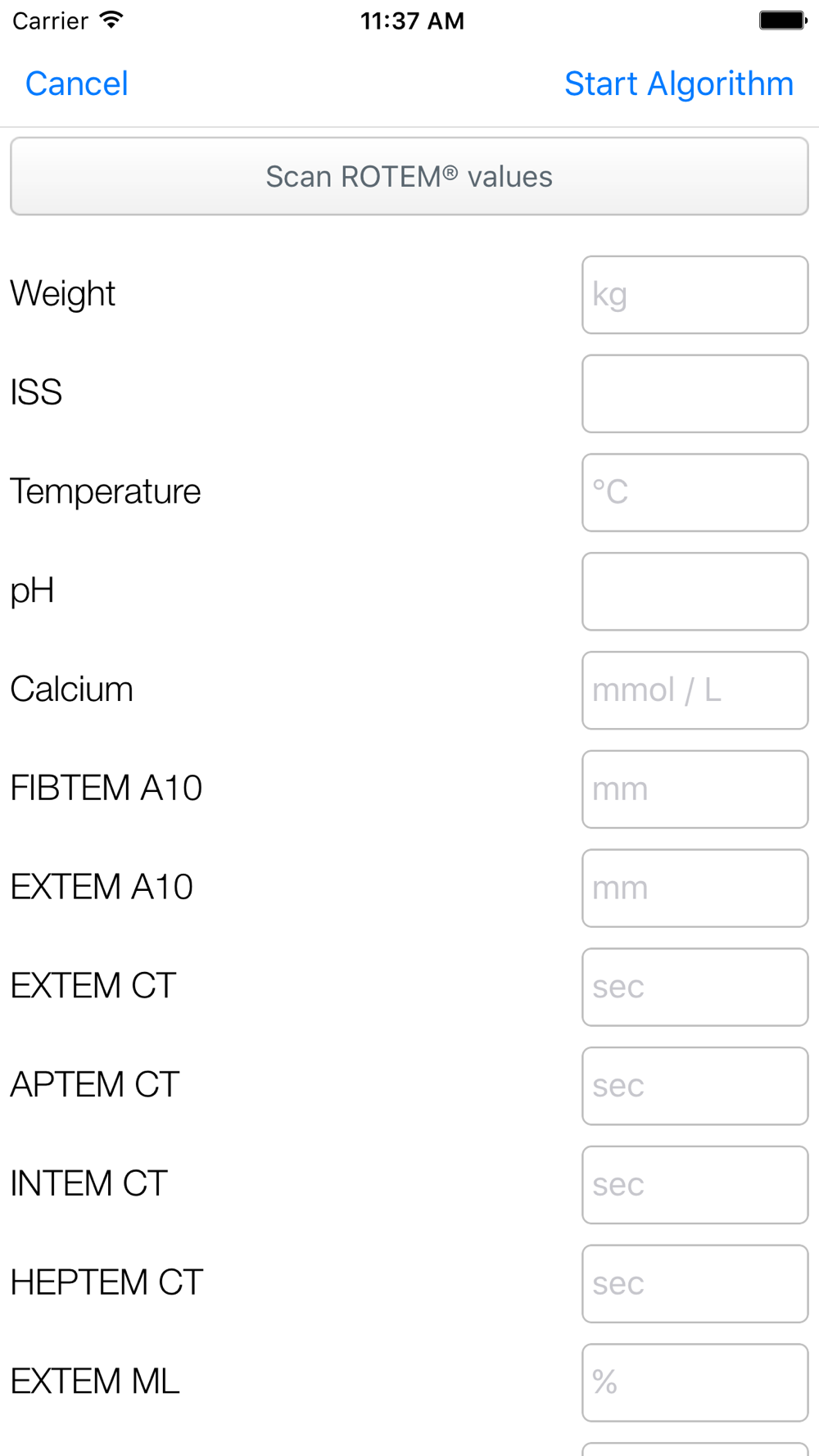This screenshot has height=1456, width=819.
Task: Tap the APTEM CT sec field
Action: click(x=695, y=1086)
